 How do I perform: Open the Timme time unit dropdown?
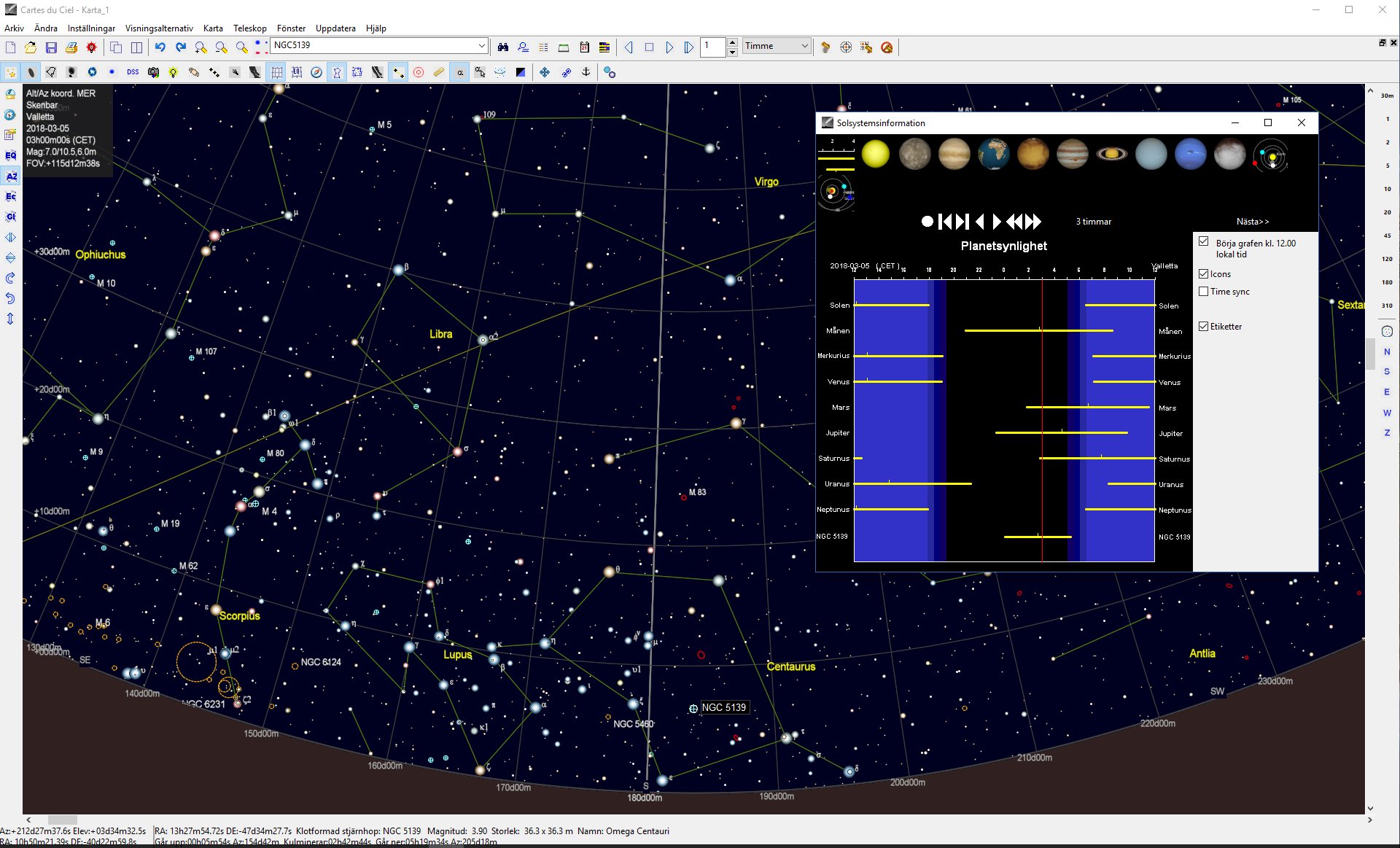804,46
